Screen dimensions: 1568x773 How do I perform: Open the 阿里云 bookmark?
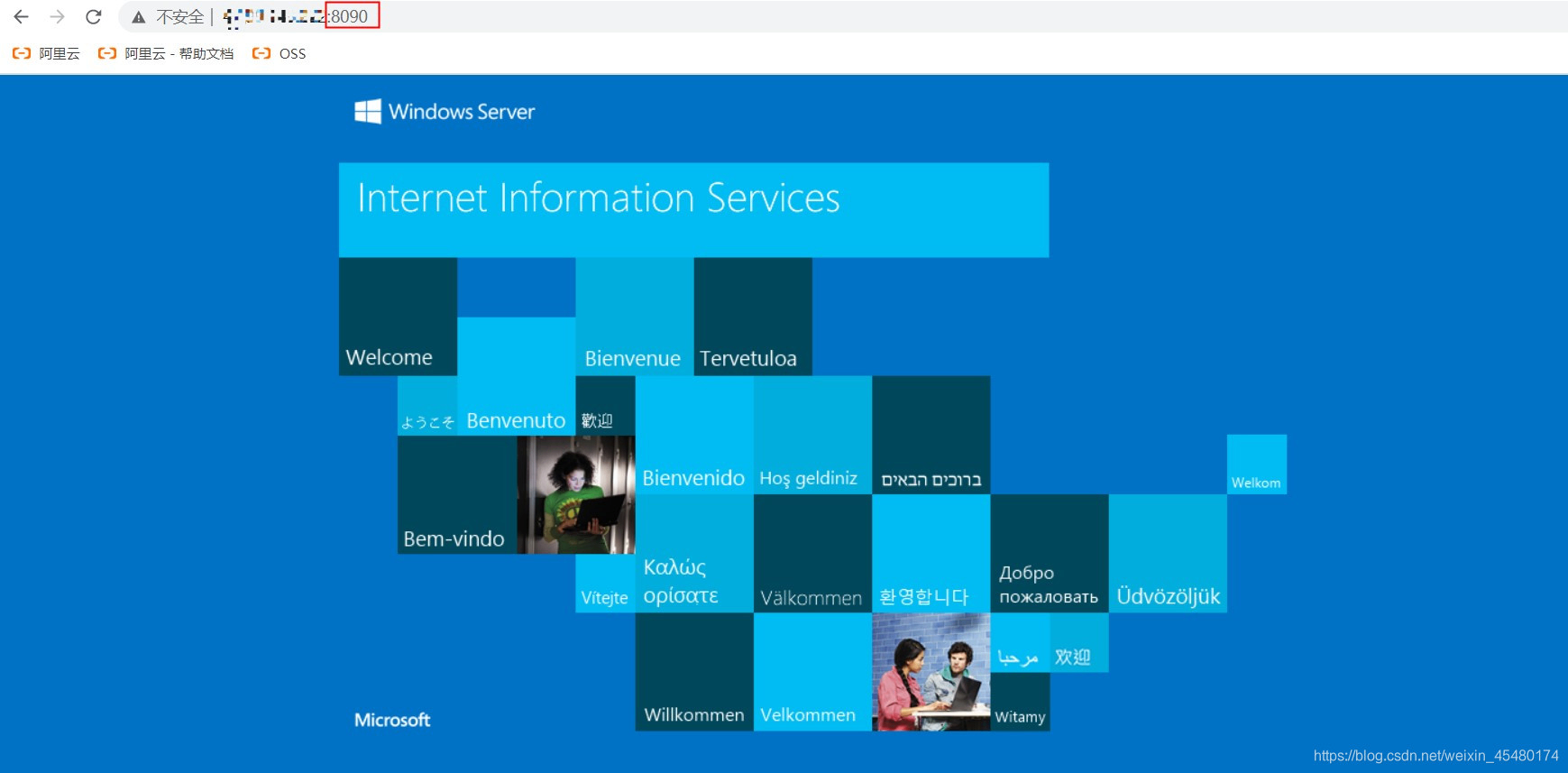pos(46,53)
